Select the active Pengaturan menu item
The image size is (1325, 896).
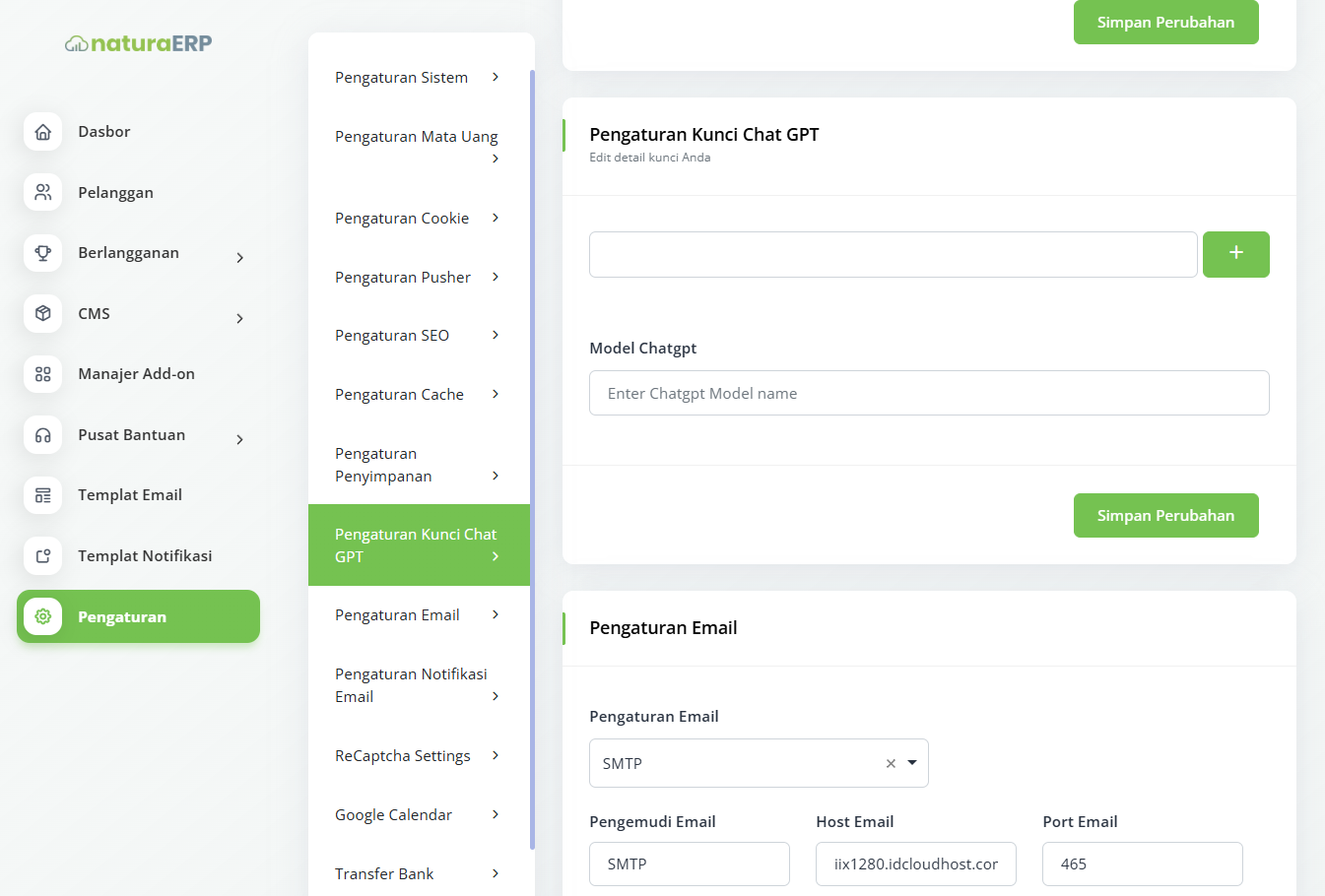pyautogui.click(x=138, y=616)
